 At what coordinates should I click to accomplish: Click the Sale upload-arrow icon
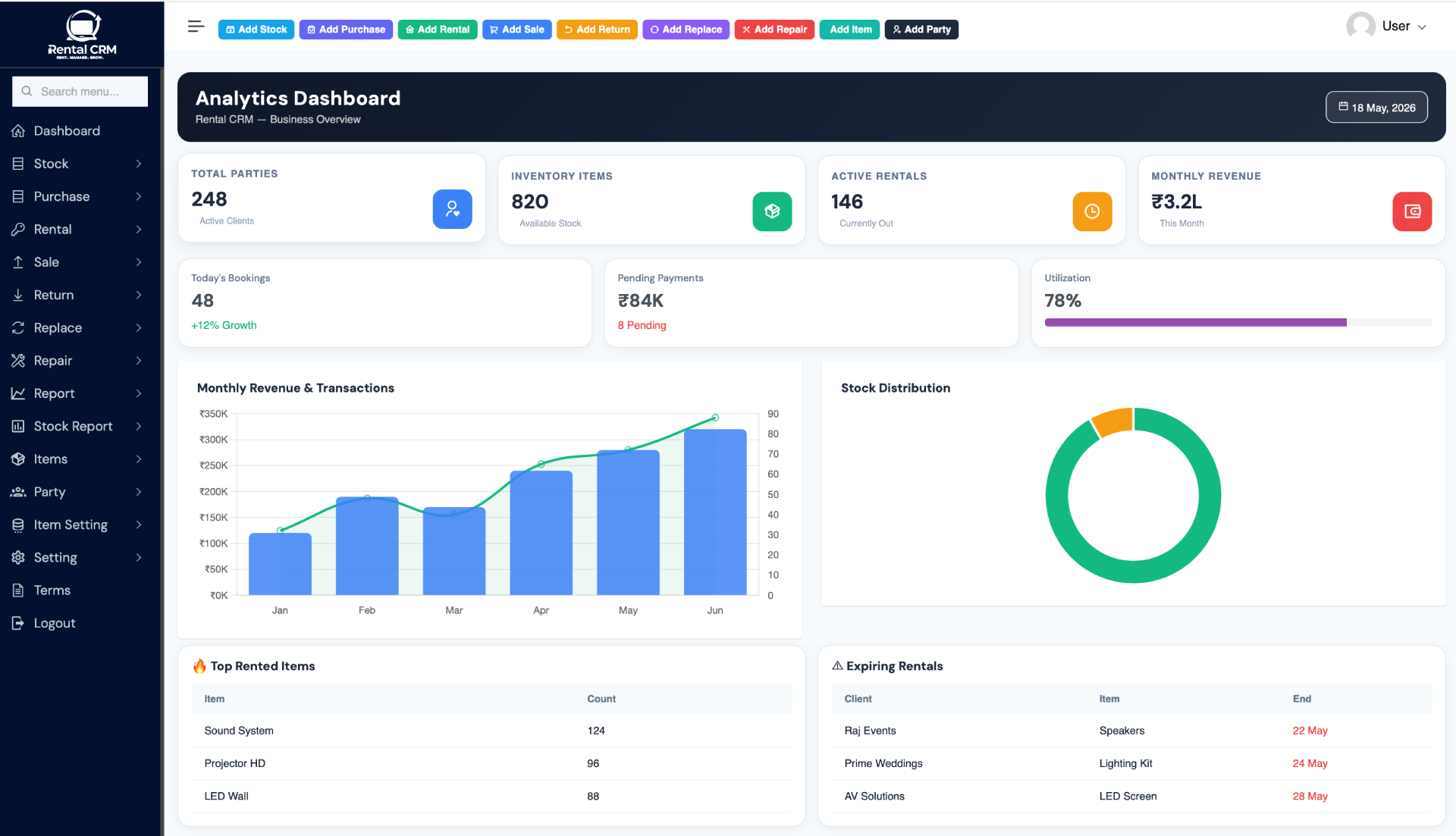[x=18, y=262]
